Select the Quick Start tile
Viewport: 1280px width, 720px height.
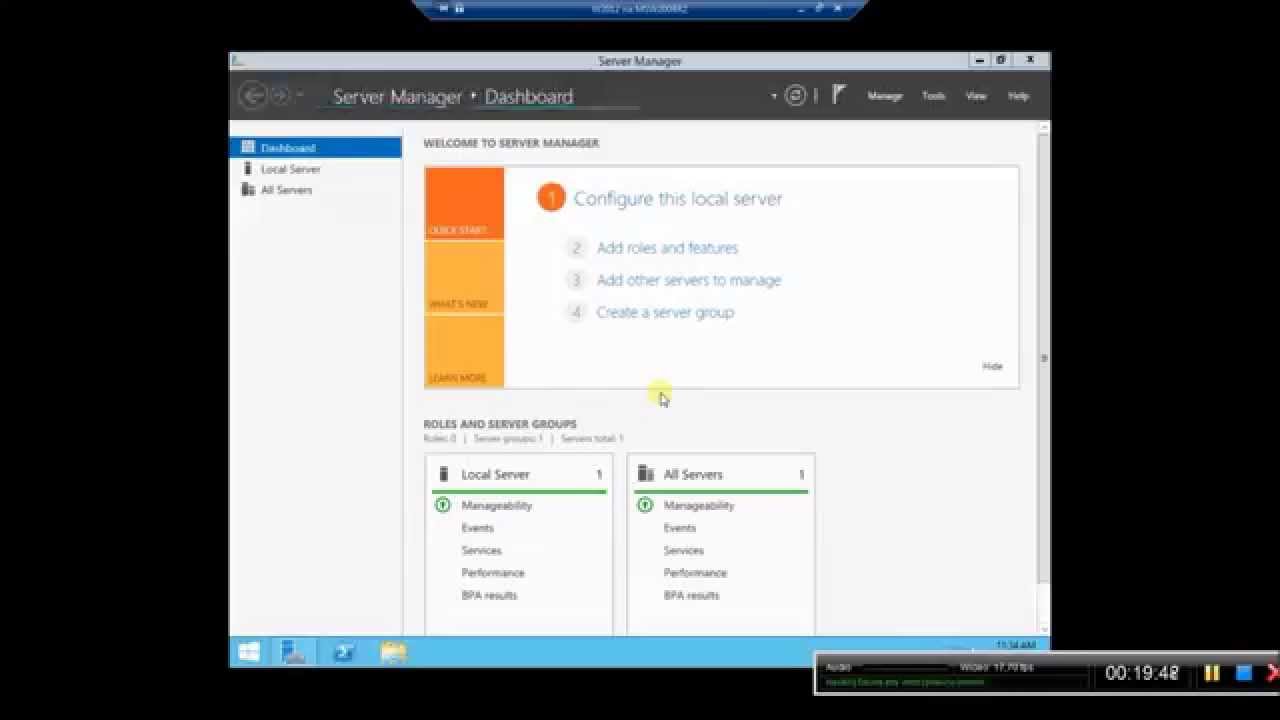(464, 204)
